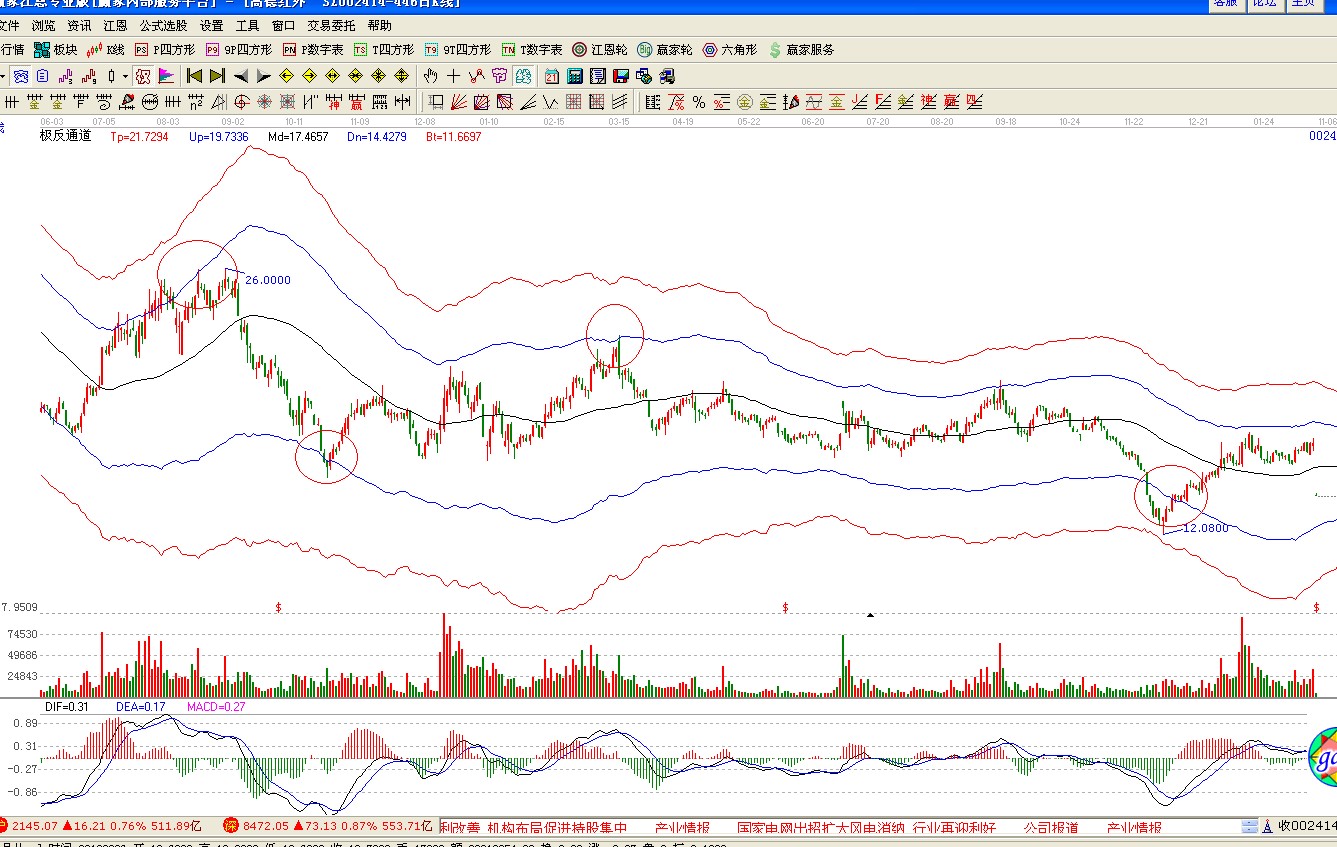Expand the candlestick style dropdown arrow

tap(125, 76)
